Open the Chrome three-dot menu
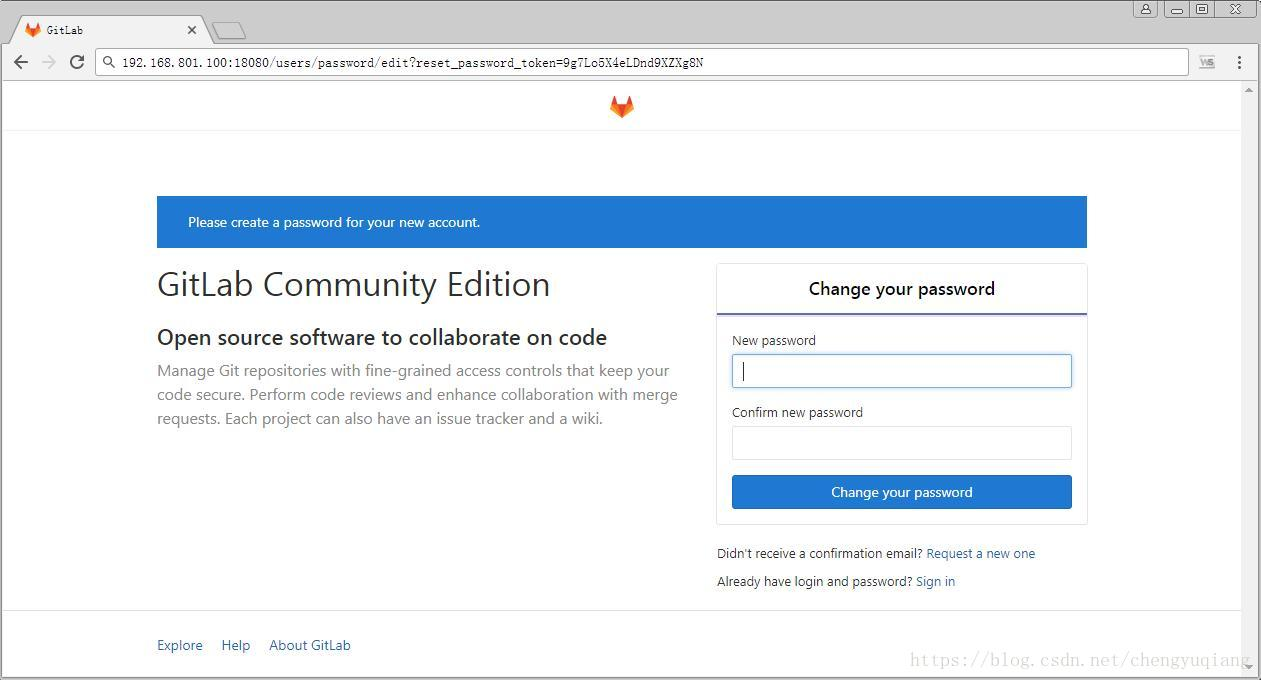Image resolution: width=1261 pixels, height=680 pixels. (1239, 62)
